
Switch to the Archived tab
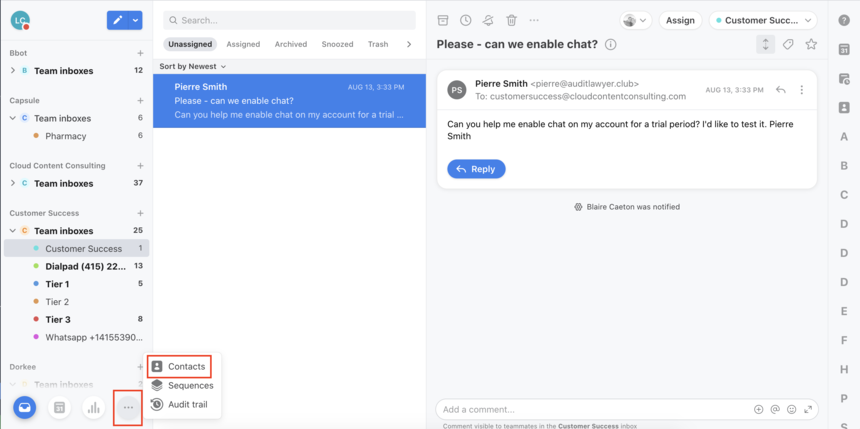[x=291, y=44]
